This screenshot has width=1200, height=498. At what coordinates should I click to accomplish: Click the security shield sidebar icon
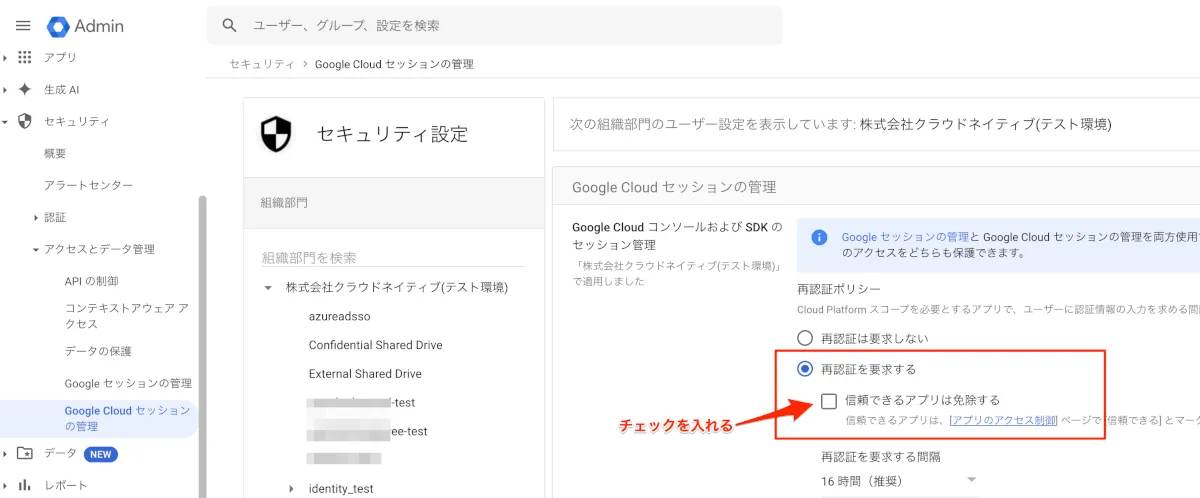point(25,121)
